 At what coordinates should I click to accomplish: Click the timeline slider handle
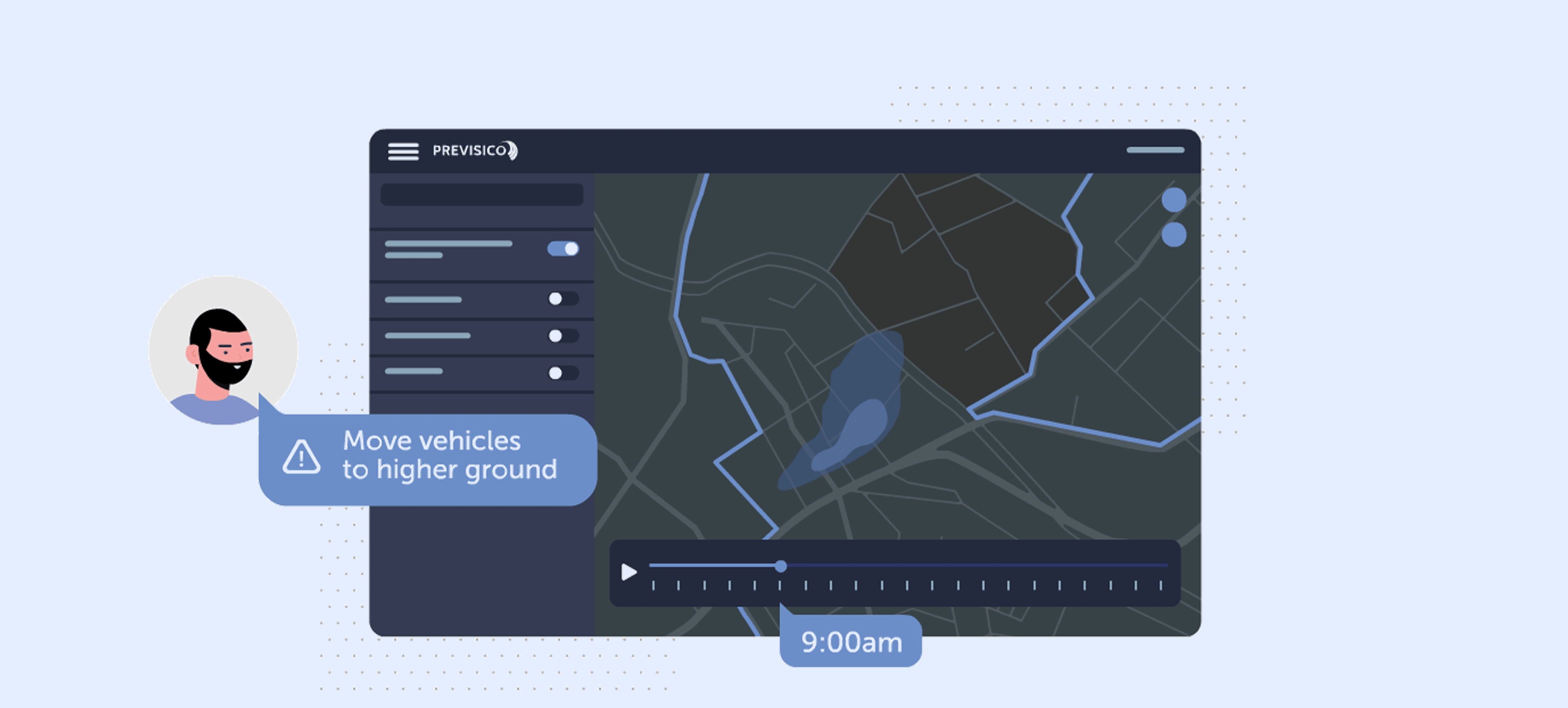click(780, 566)
